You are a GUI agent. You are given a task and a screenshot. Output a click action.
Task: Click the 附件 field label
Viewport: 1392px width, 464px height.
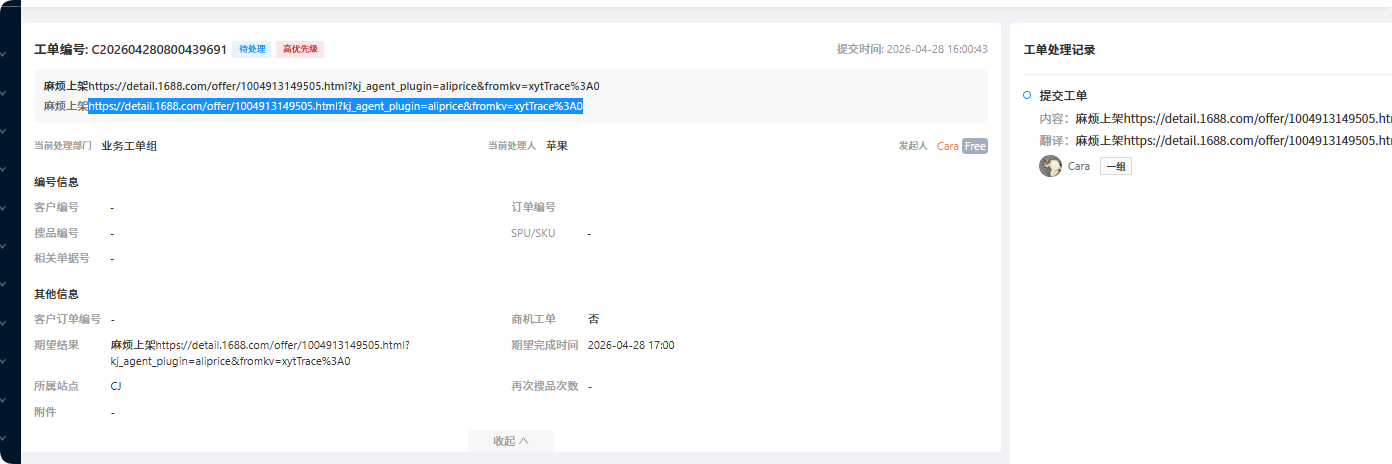pyautogui.click(x=45, y=412)
